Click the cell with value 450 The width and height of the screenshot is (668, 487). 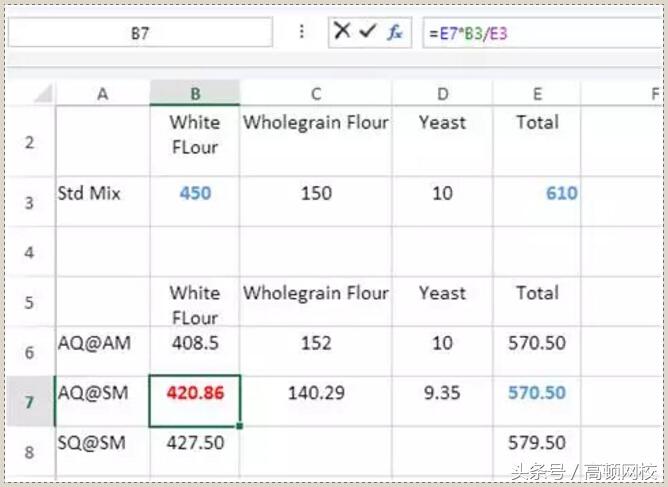pyautogui.click(x=195, y=201)
